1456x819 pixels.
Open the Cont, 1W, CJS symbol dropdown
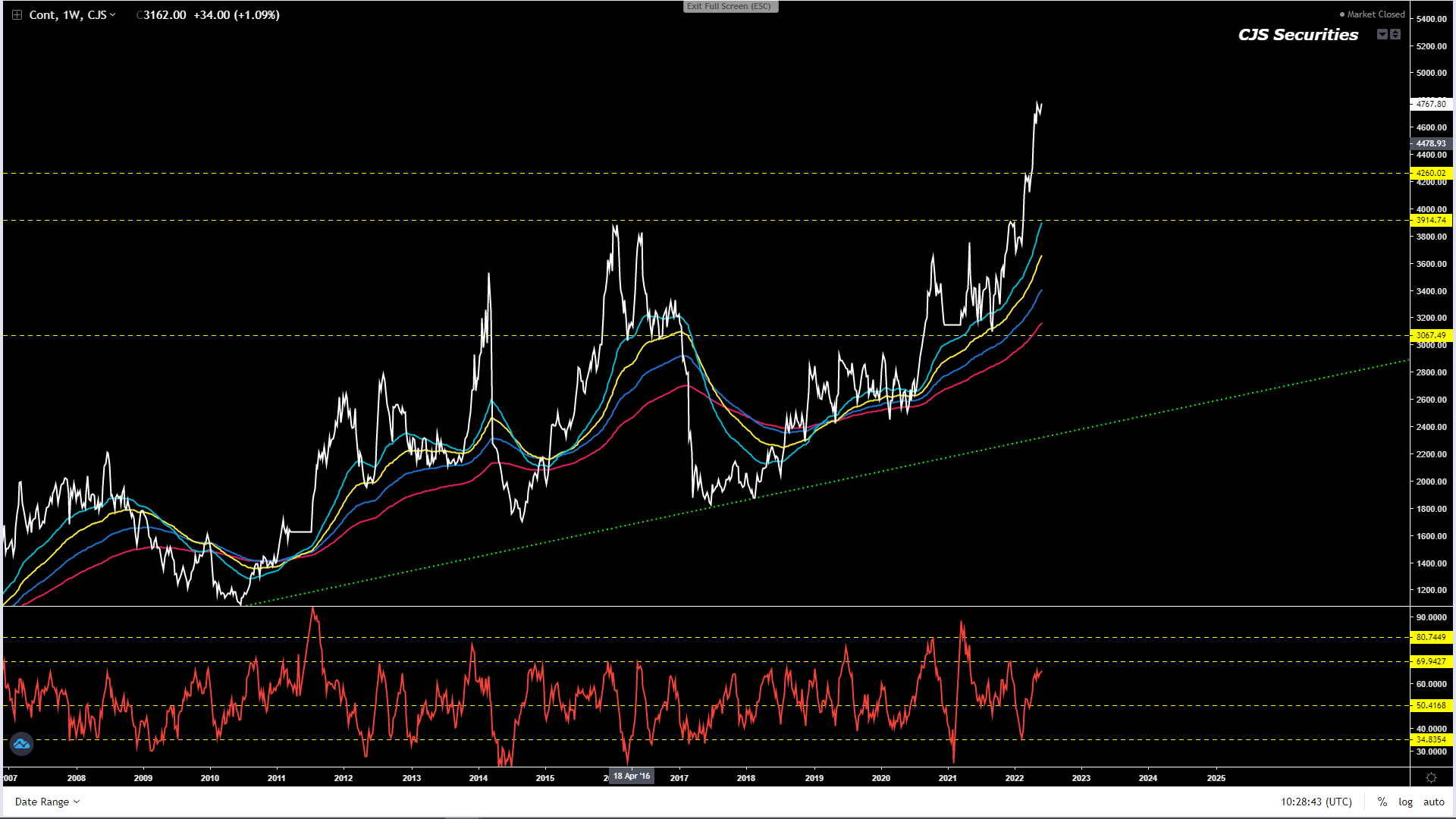72,15
